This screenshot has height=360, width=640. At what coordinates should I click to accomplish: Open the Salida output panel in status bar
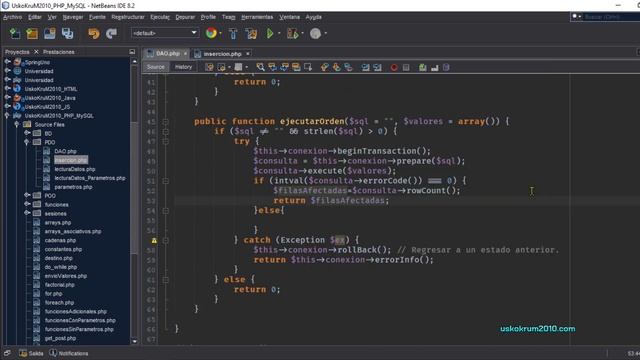coord(31,353)
